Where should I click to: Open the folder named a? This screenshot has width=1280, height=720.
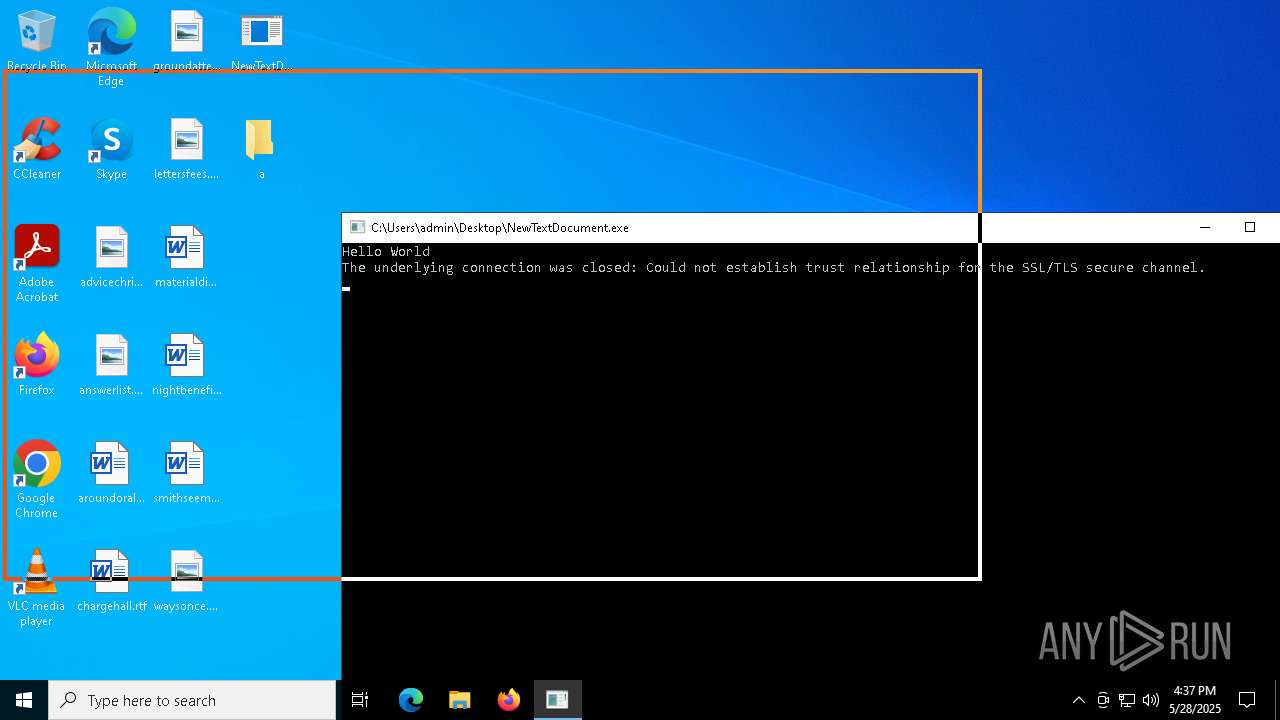tap(260, 148)
